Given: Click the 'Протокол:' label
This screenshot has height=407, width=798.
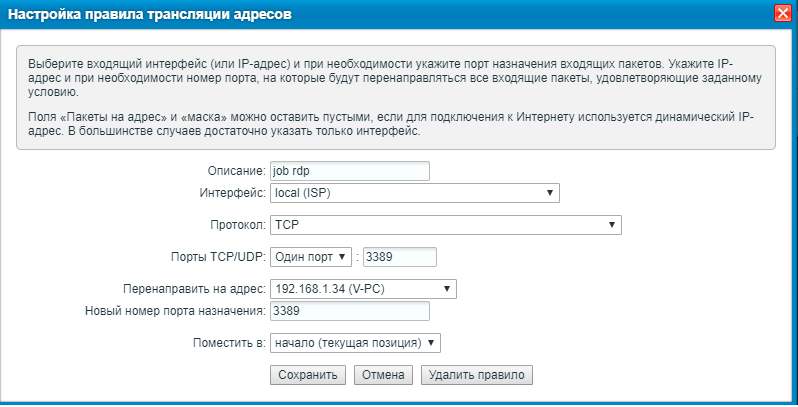Looking at the screenshot, I should pos(238,225).
